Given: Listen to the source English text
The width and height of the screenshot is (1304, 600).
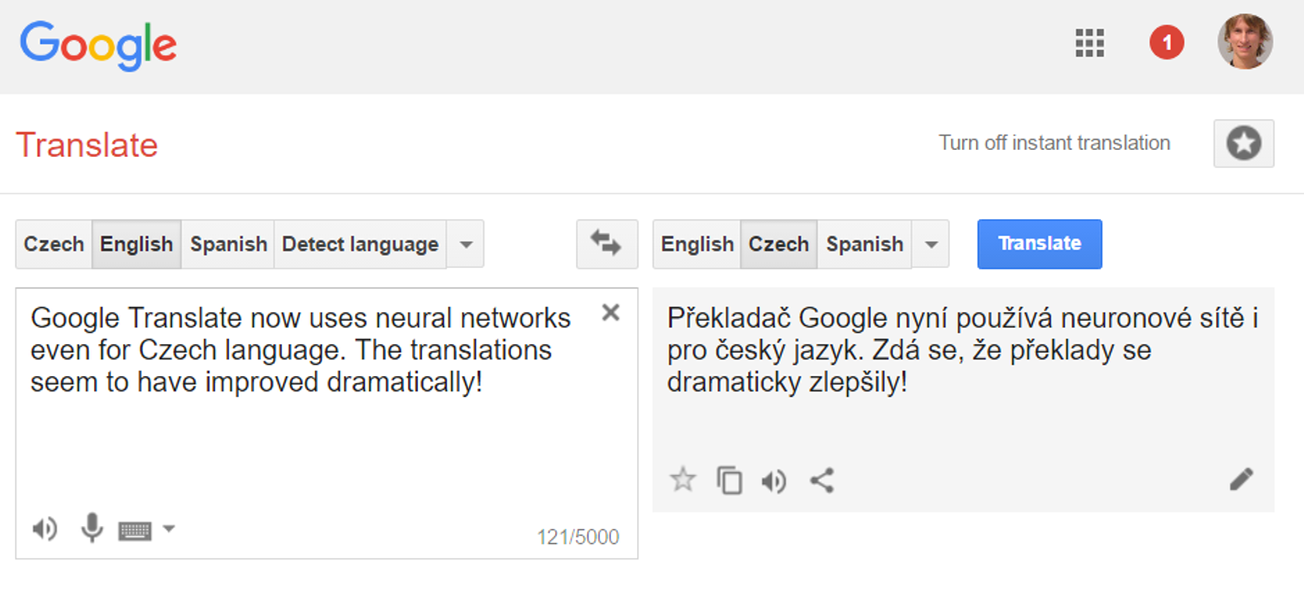Looking at the screenshot, I should [x=45, y=529].
